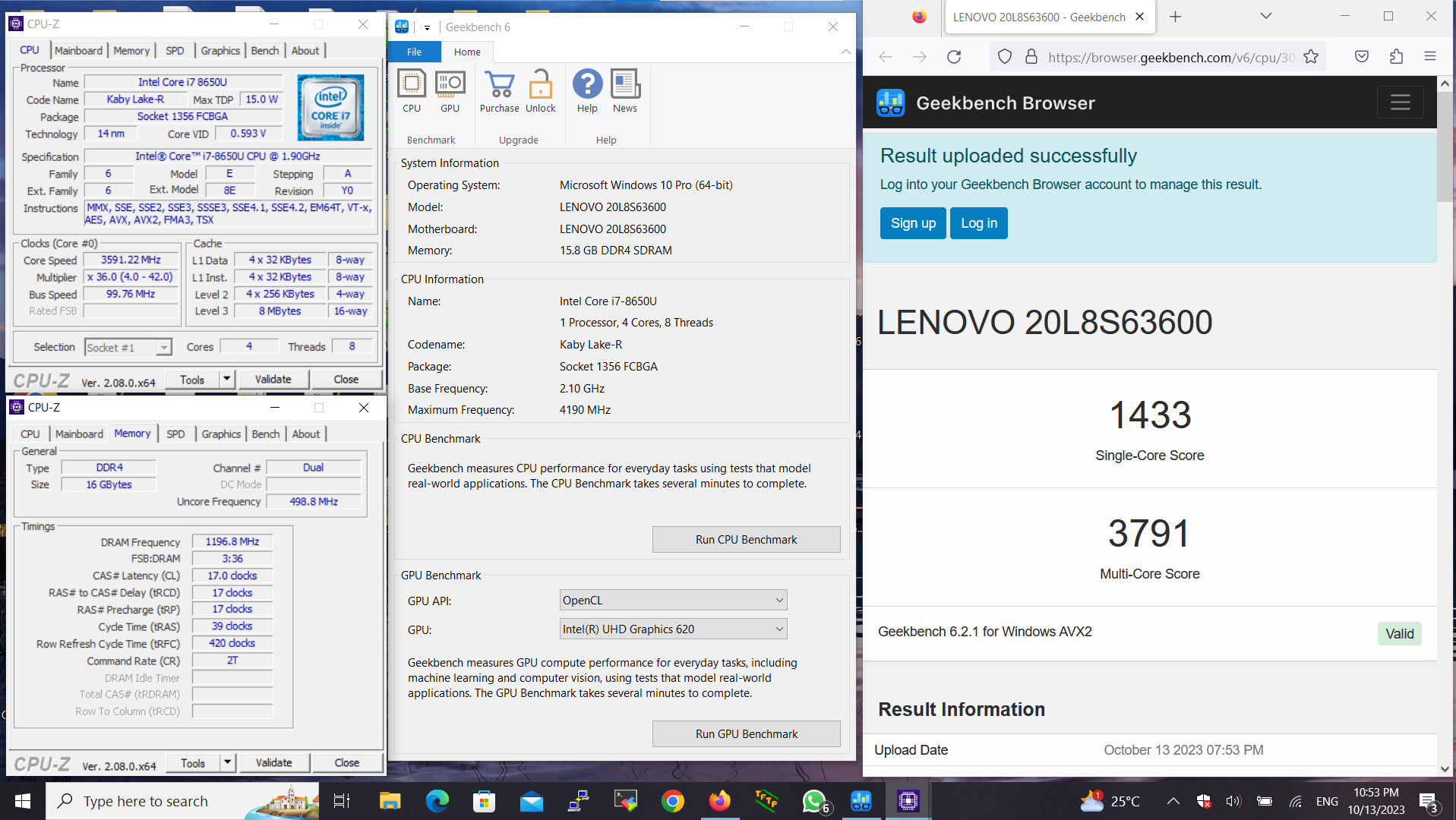The width and height of the screenshot is (1456, 820).
Task: Click the volume speaker icon in system tray
Action: pyautogui.click(x=1233, y=801)
